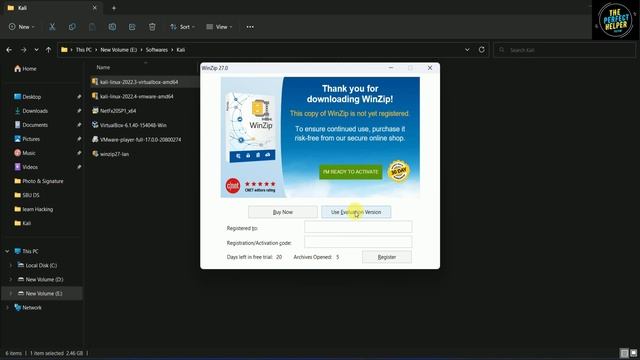Unpin Desktop from quick access pin icon
The height and width of the screenshot is (360, 640).
(x=79, y=97)
